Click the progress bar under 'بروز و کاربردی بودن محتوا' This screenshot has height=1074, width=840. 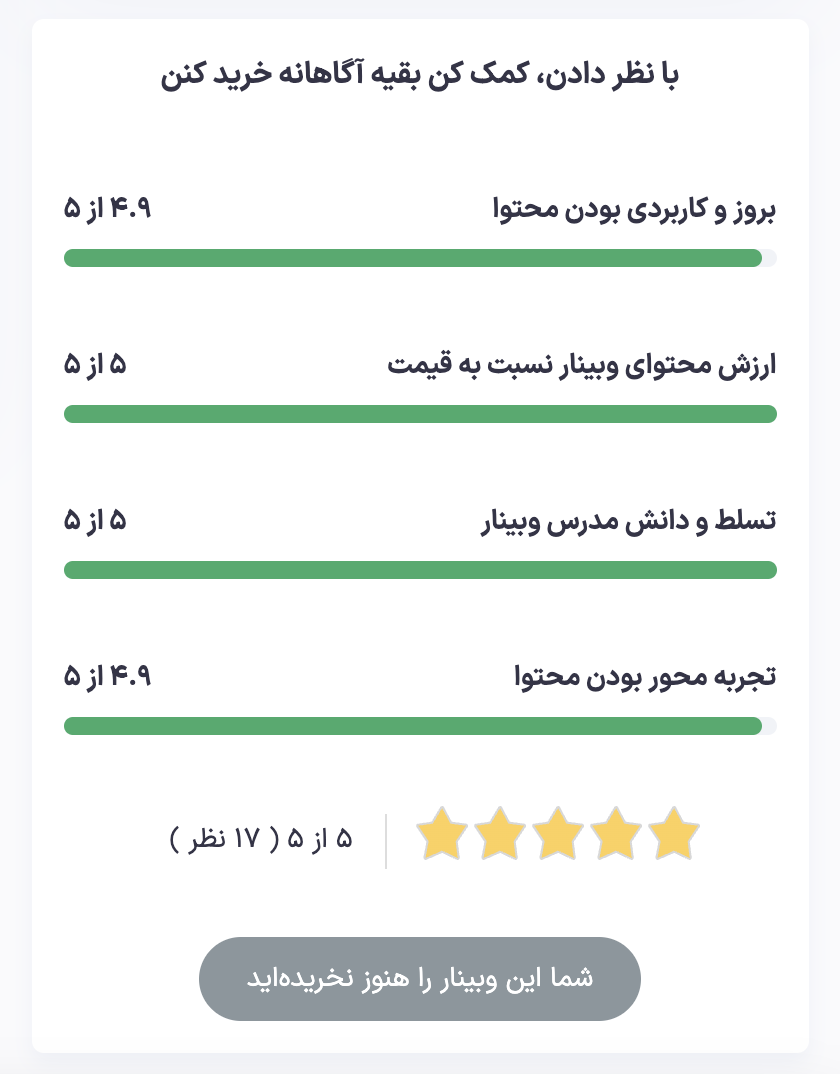pyautogui.click(x=420, y=258)
